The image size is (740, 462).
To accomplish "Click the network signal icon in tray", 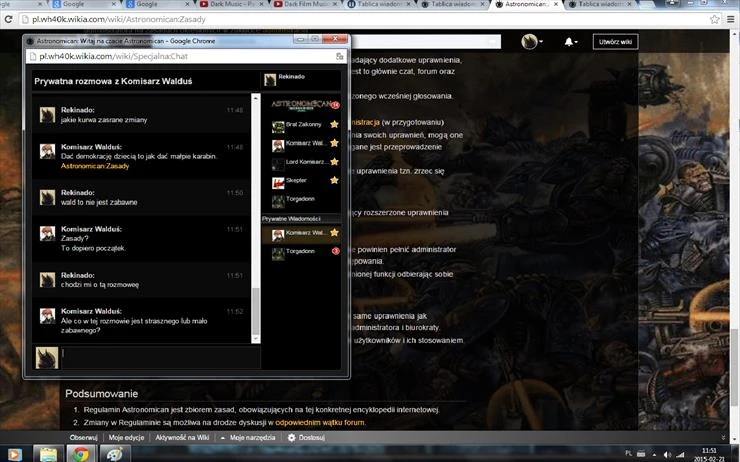I will coord(681,454).
